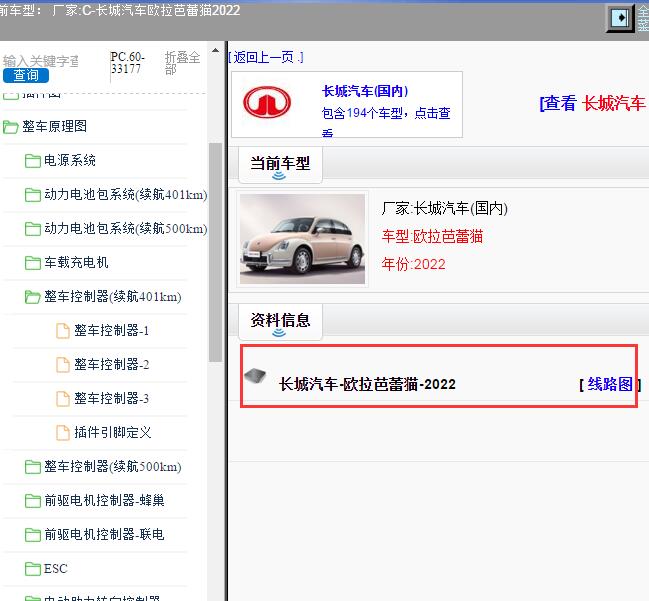Image resolution: width=649 pixels, height=601 pixels.
Task: Click the folder icon of ESC
Action: tap(33, 569)
